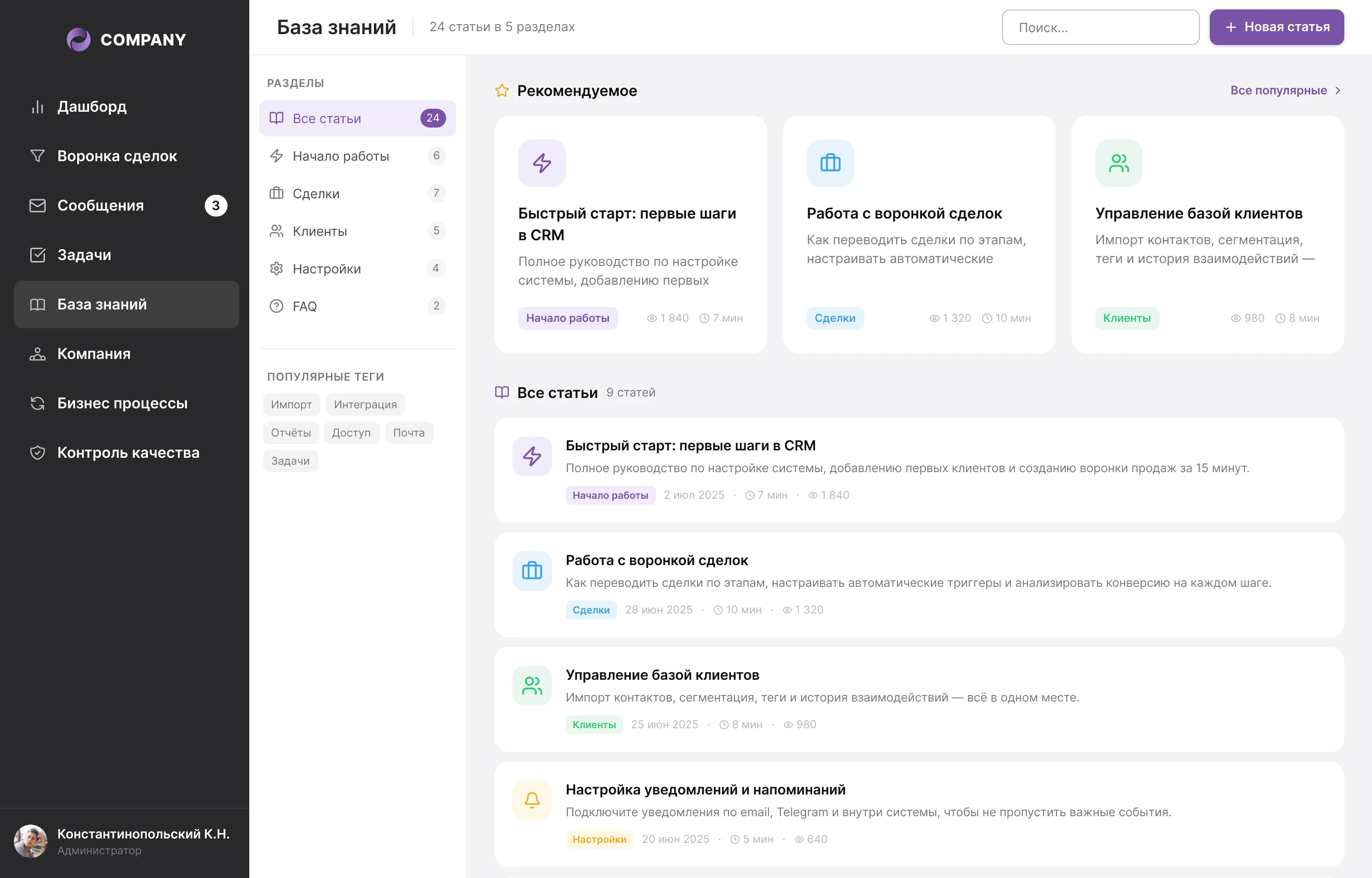Open Дашборд from the sidebar

[x=126, y=107]
